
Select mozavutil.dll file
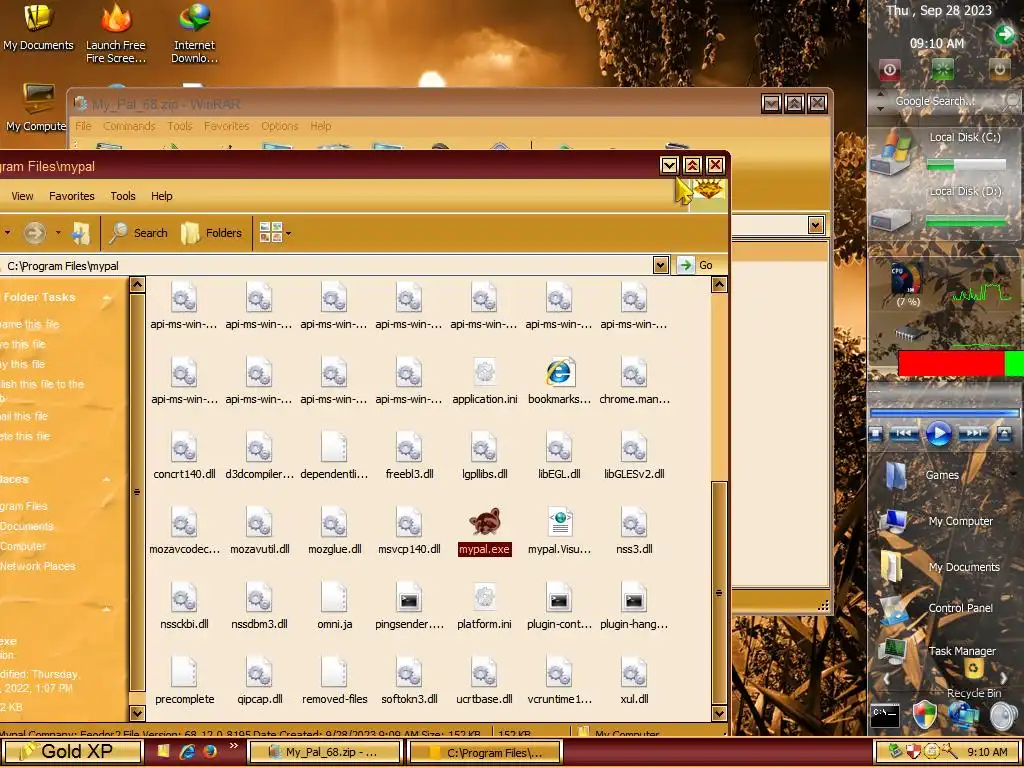coord(259,532)
